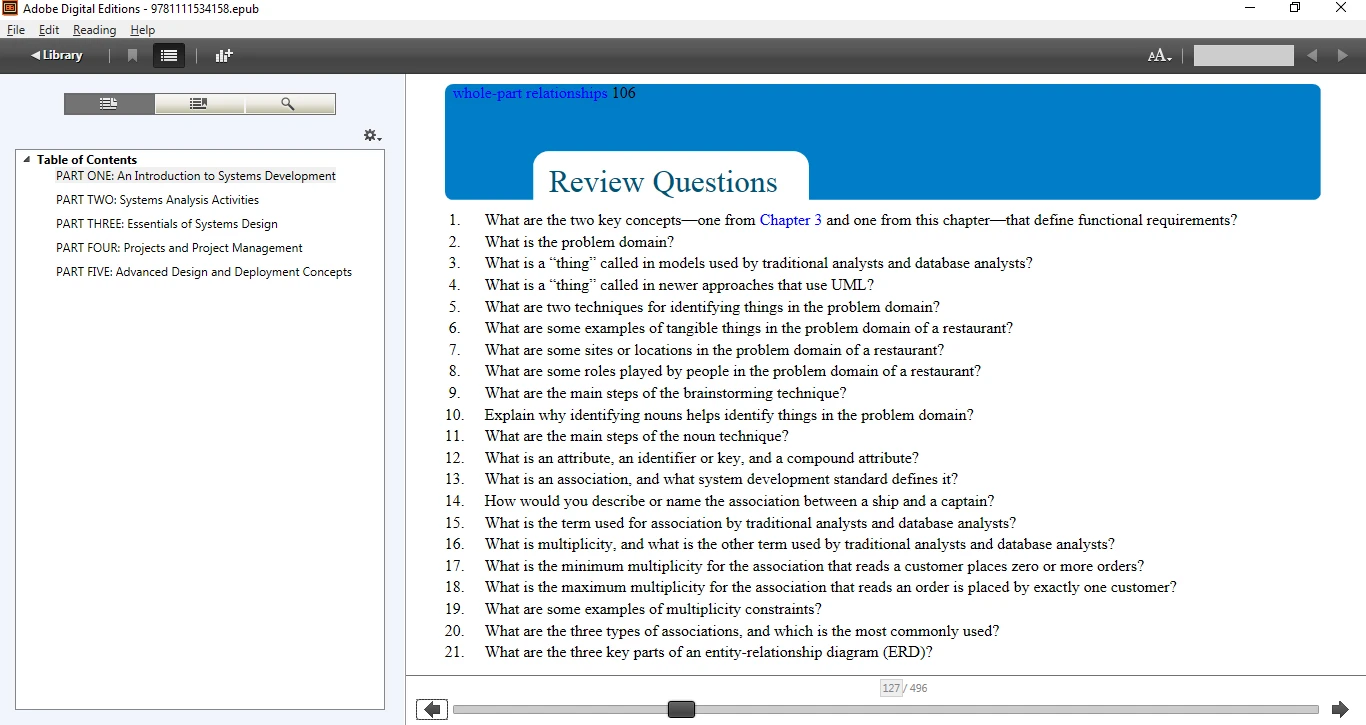1366x725 pixels.
Task: Click the search input field in the toolbar
Action: (1244, 56)
